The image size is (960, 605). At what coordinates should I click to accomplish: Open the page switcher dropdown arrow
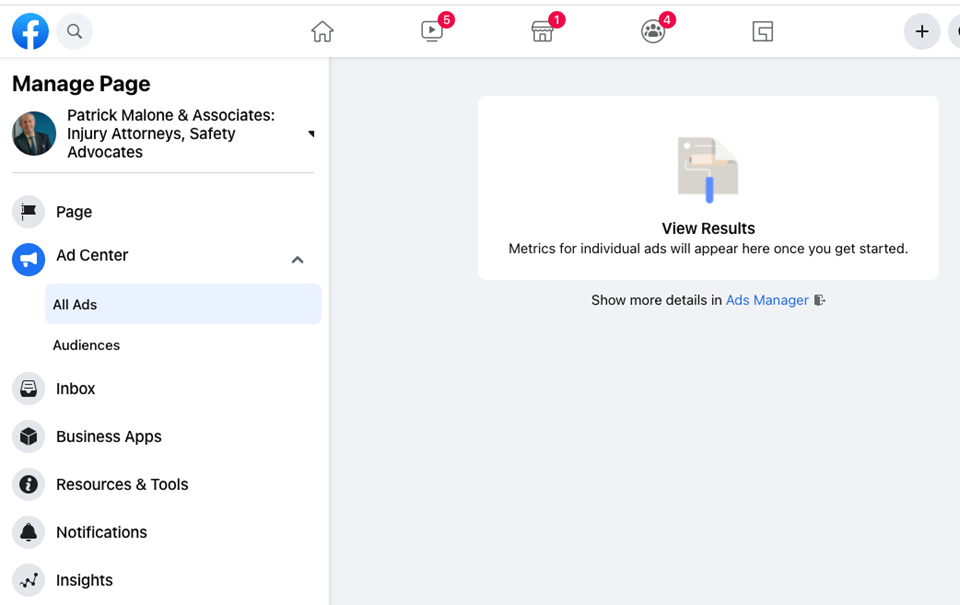[311, 133]
